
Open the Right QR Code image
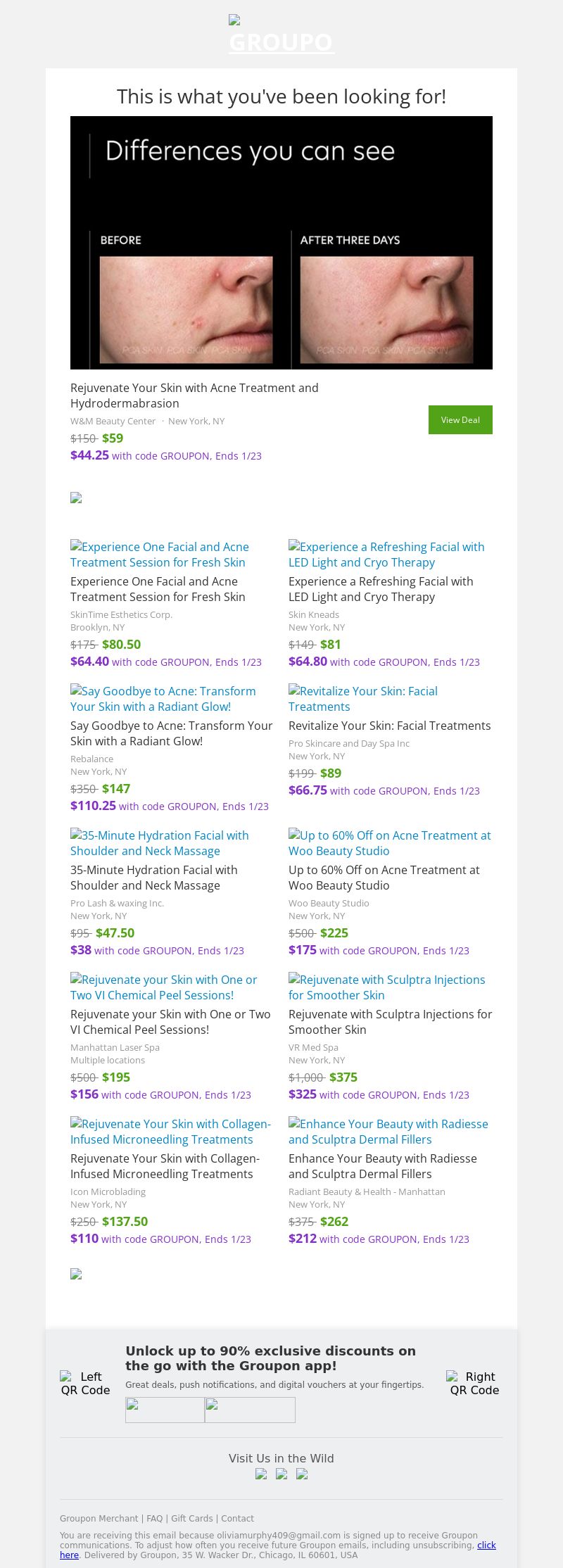(474, 1383)
